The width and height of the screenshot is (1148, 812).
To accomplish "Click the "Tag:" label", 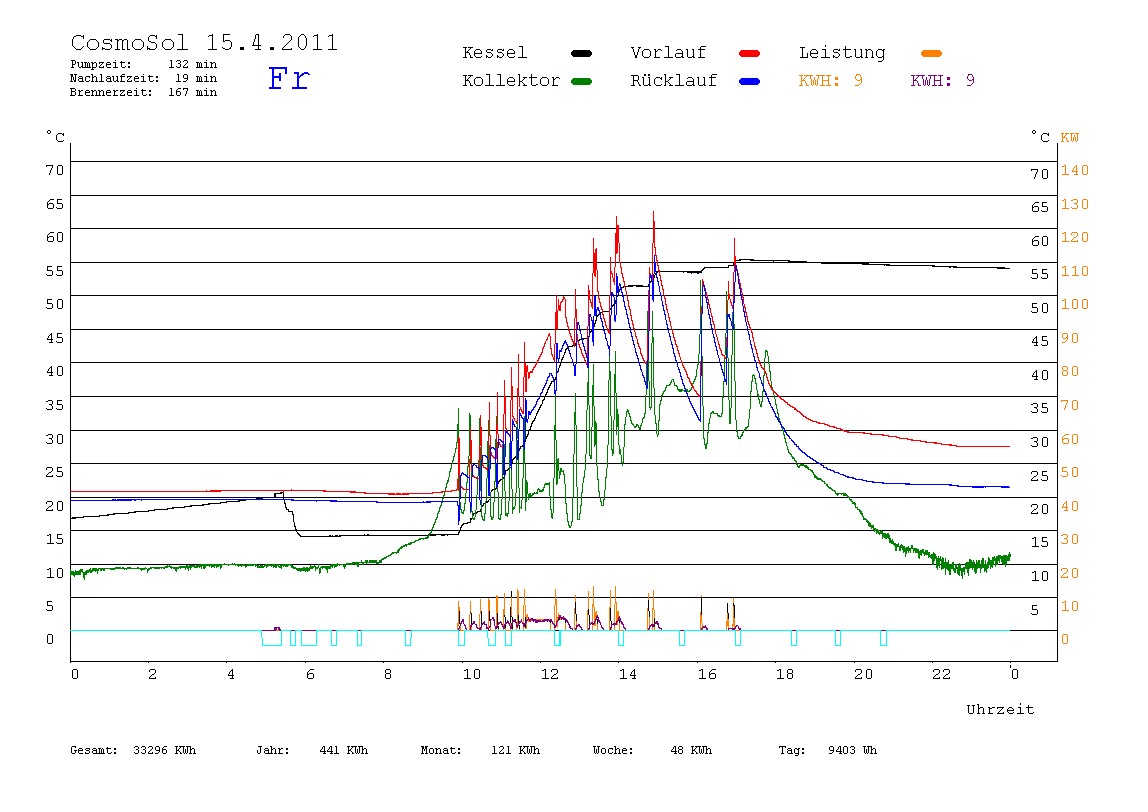I will point(791,750).
